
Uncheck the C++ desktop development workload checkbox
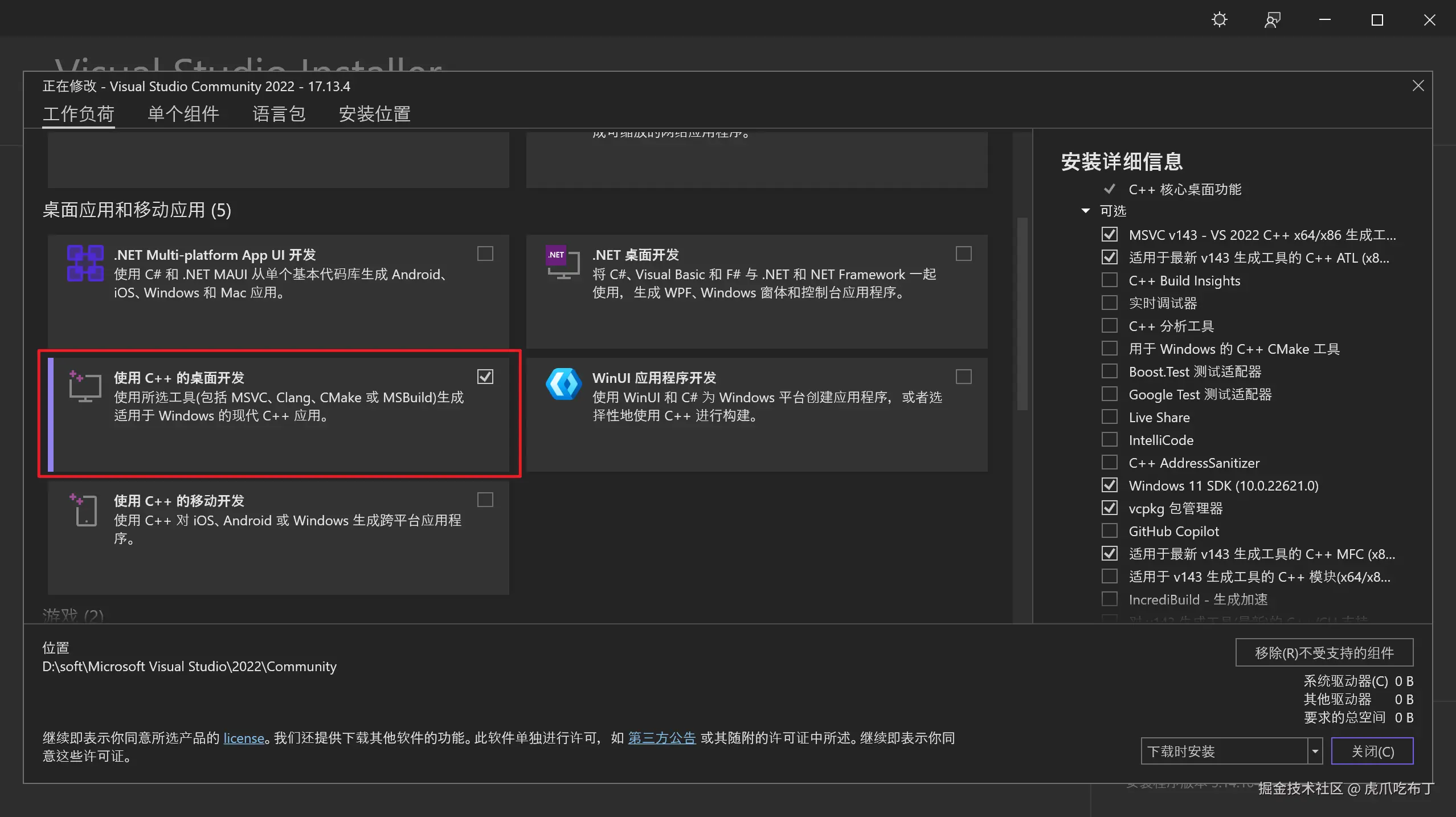tap(485, 377)
